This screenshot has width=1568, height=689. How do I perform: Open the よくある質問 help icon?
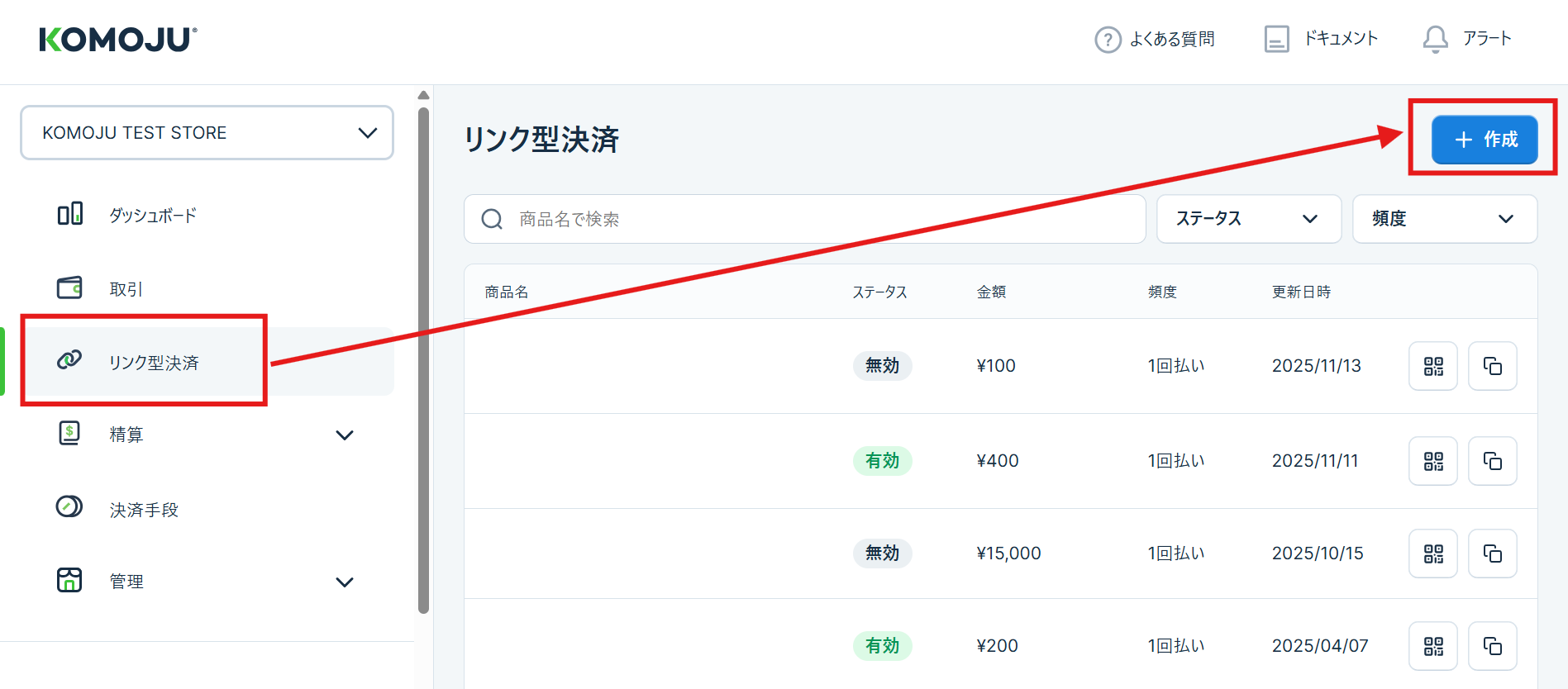point(1108,39)
